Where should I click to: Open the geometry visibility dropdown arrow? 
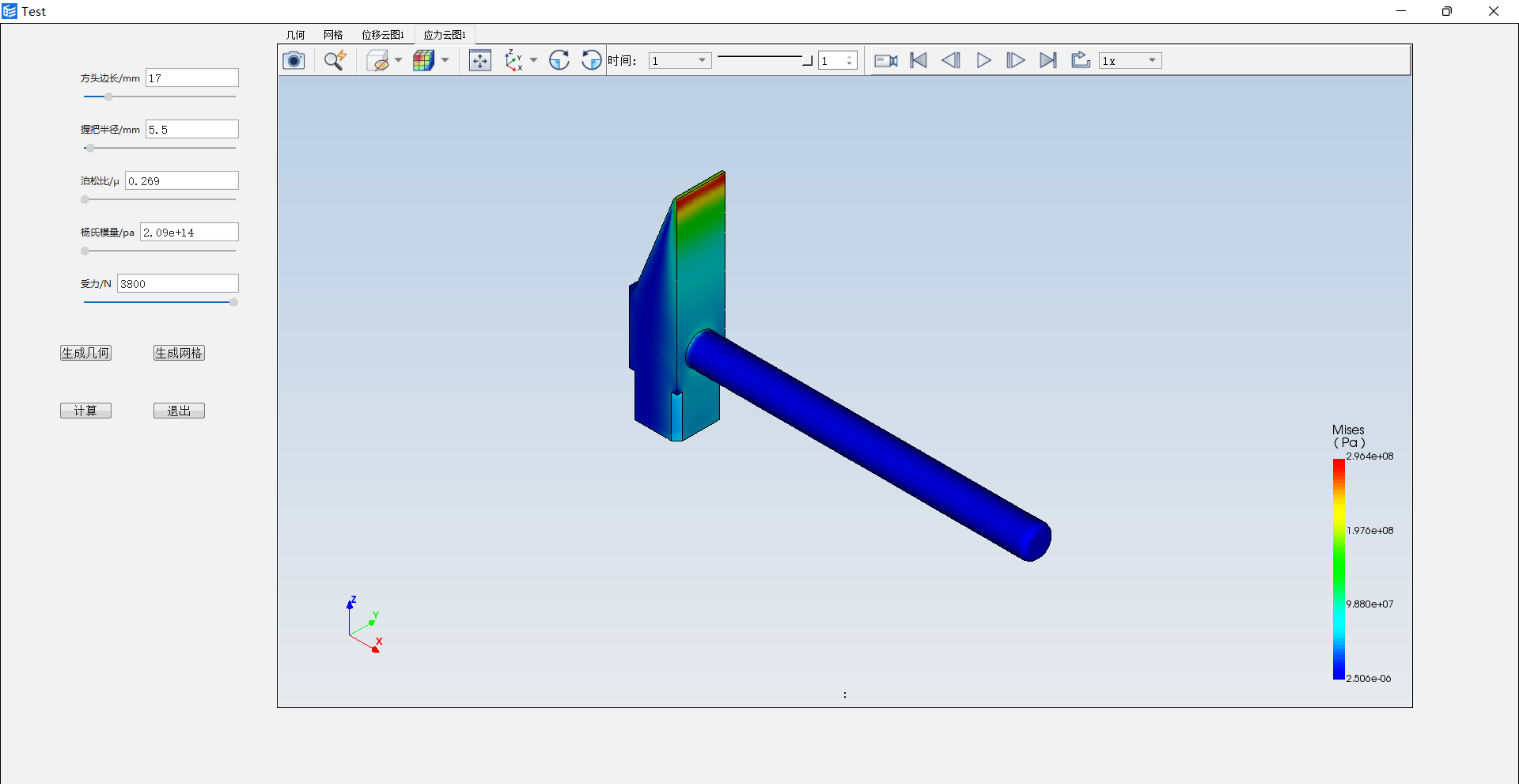[x=398, y=60]
